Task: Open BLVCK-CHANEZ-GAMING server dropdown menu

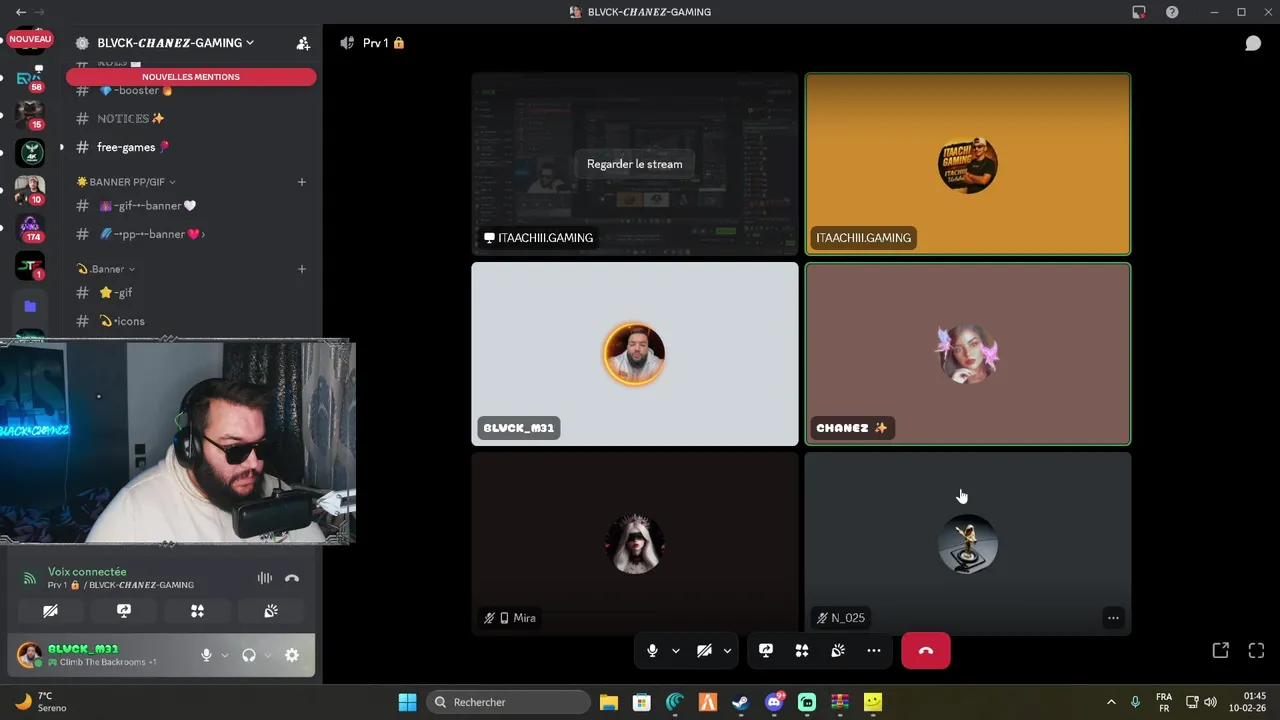Action: tap(176, 43)
